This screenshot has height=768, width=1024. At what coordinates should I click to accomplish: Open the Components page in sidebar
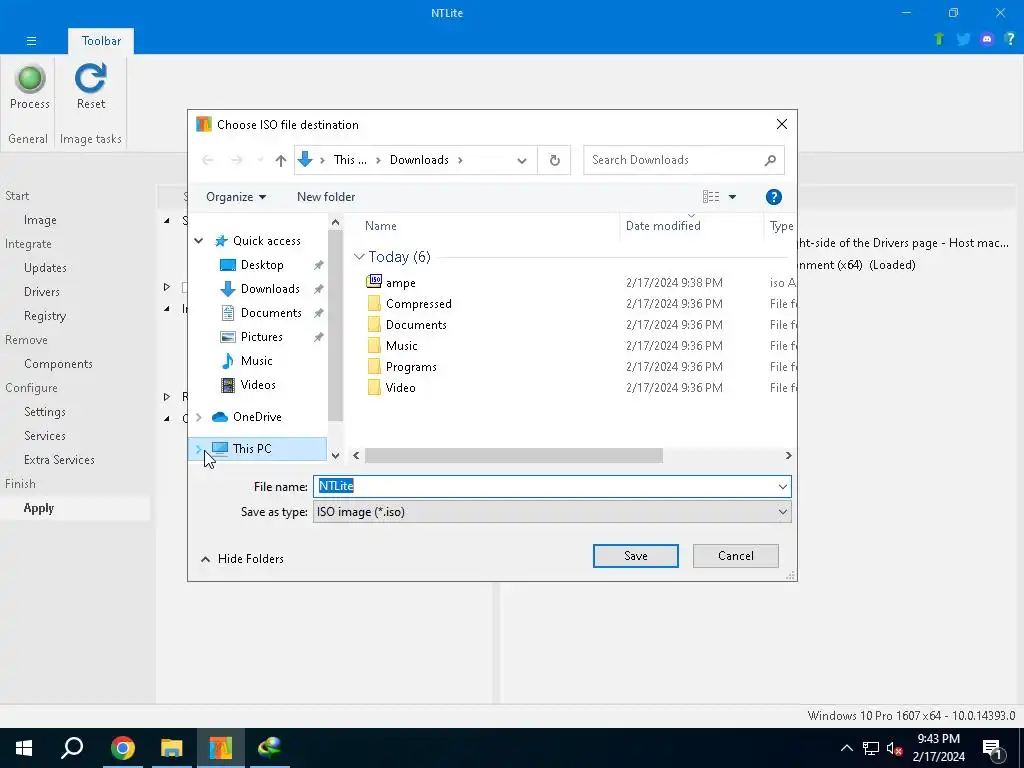(58, 364)
